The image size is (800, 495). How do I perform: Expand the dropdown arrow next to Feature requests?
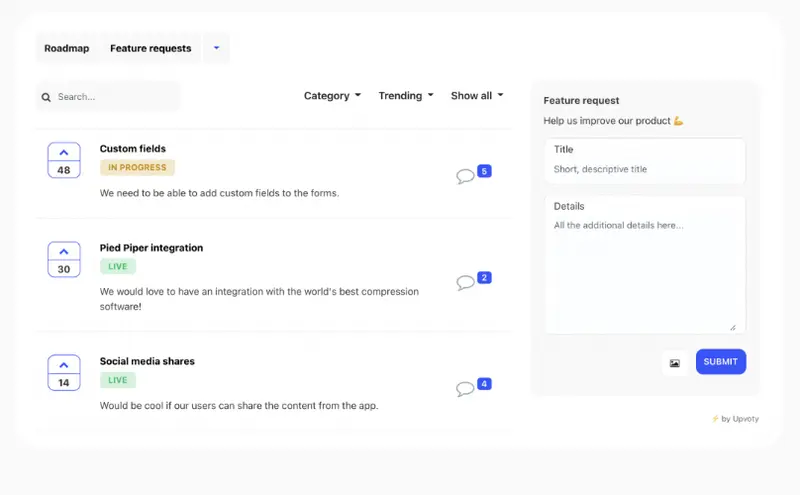216,48
